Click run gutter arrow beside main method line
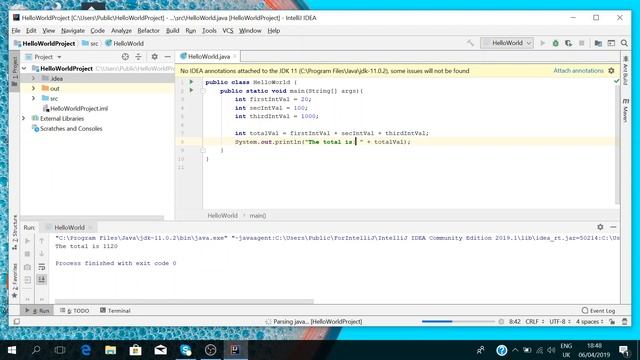This screenshot has width=640, height=360. tap(191, 90)
